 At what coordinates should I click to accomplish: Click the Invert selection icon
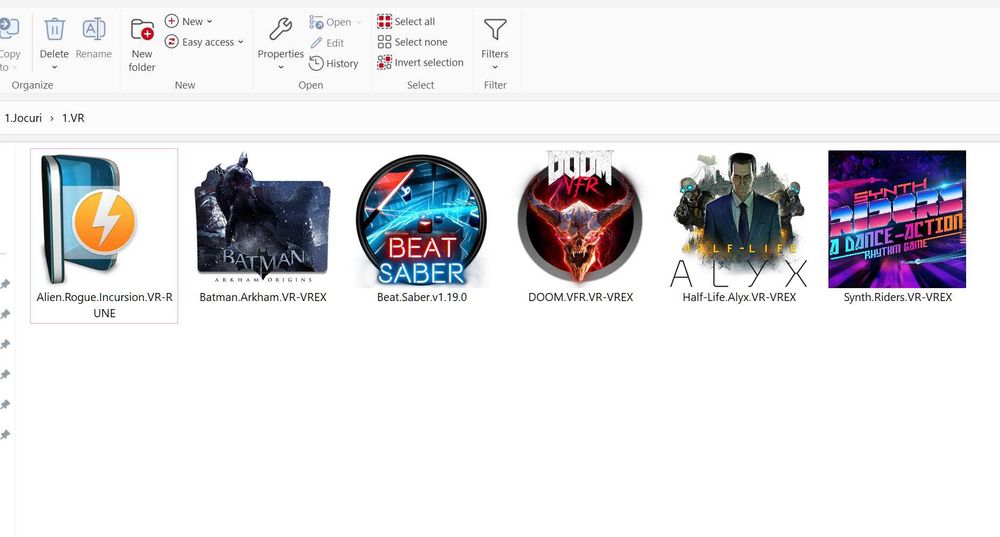tap(385, 63)
